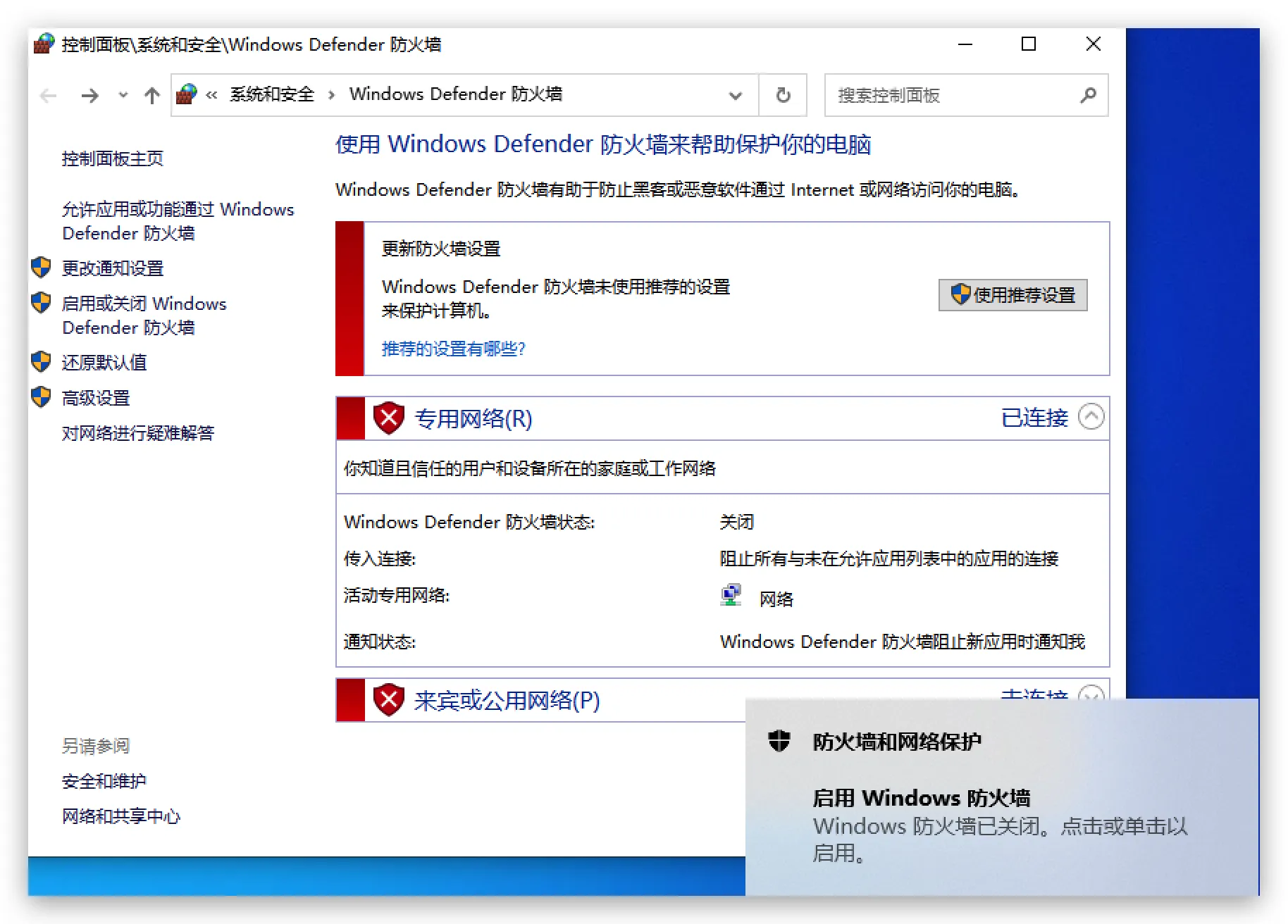
Task: Expand the address bar history dropdown
Action: coord(735,95)
